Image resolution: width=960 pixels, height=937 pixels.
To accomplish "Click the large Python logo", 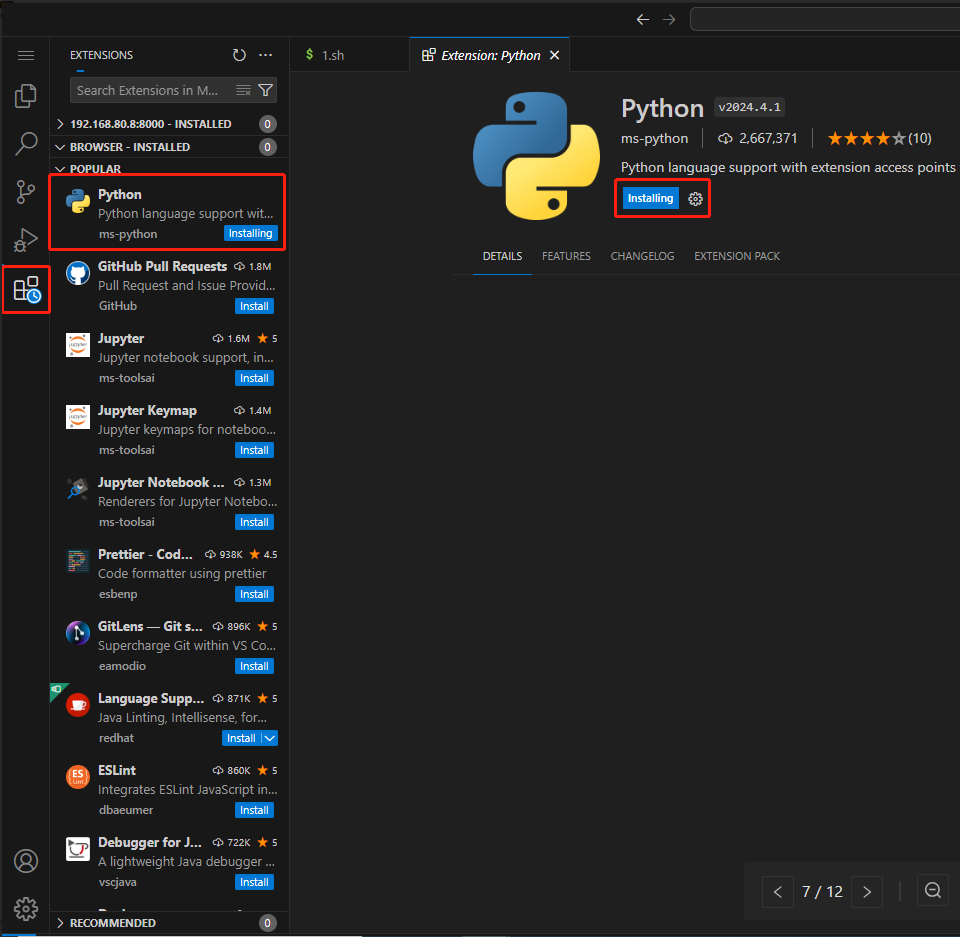I will pos(536,156).
